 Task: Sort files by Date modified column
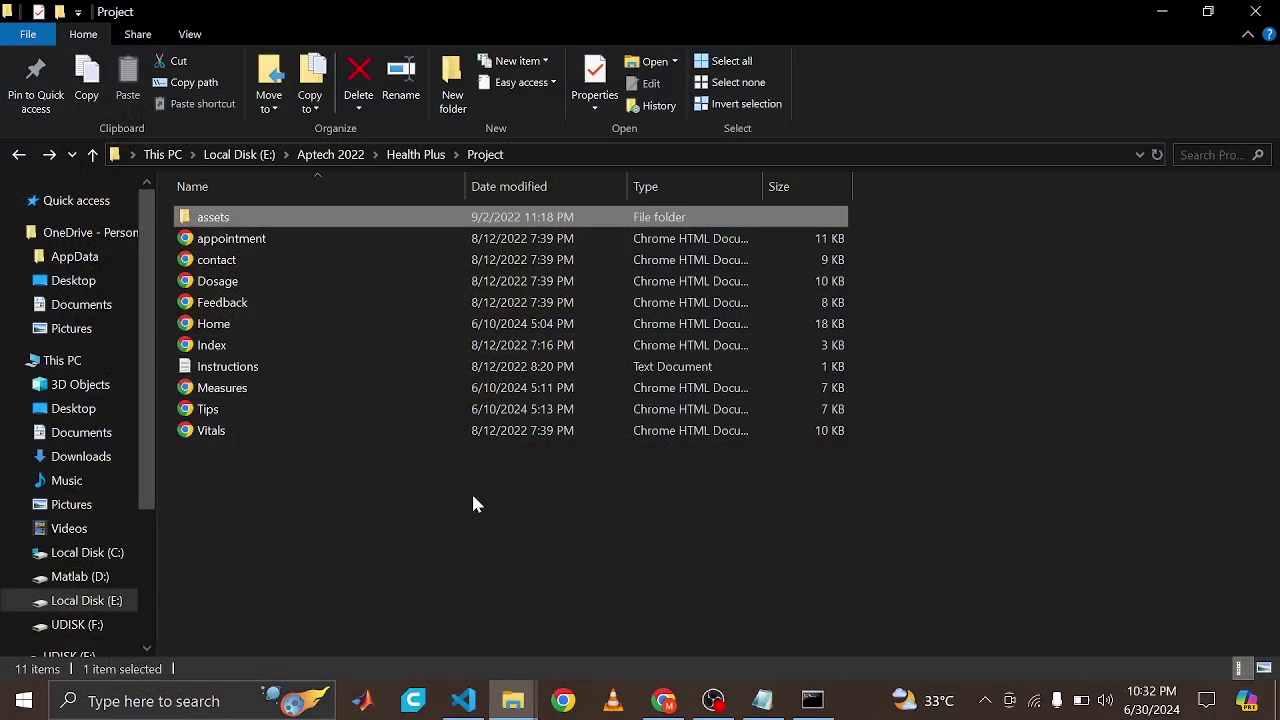pos(546,186)
